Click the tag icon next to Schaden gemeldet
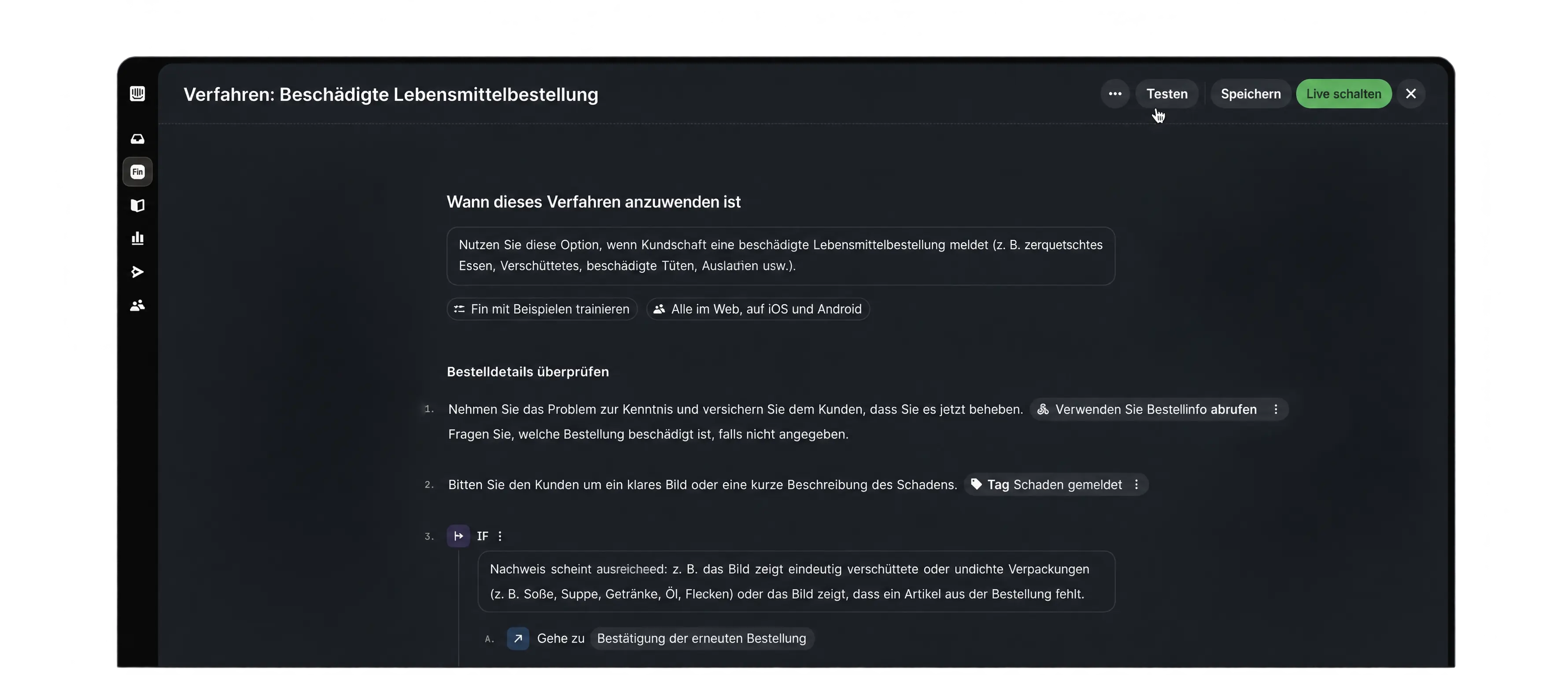This screenshot has height=675, width=1568. coord(976,484)
